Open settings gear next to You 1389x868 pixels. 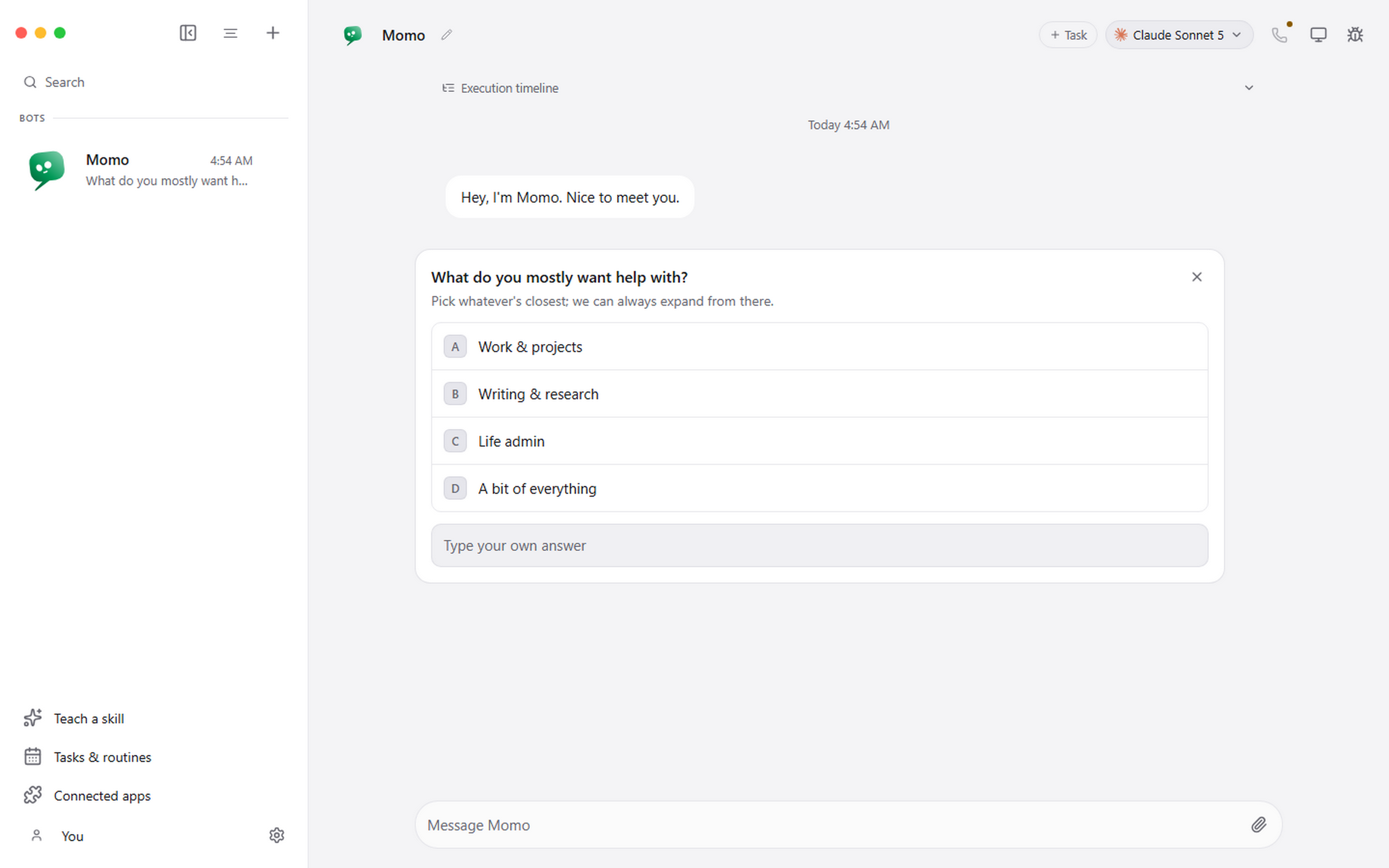pyautogui.click(x=277, y=835)
